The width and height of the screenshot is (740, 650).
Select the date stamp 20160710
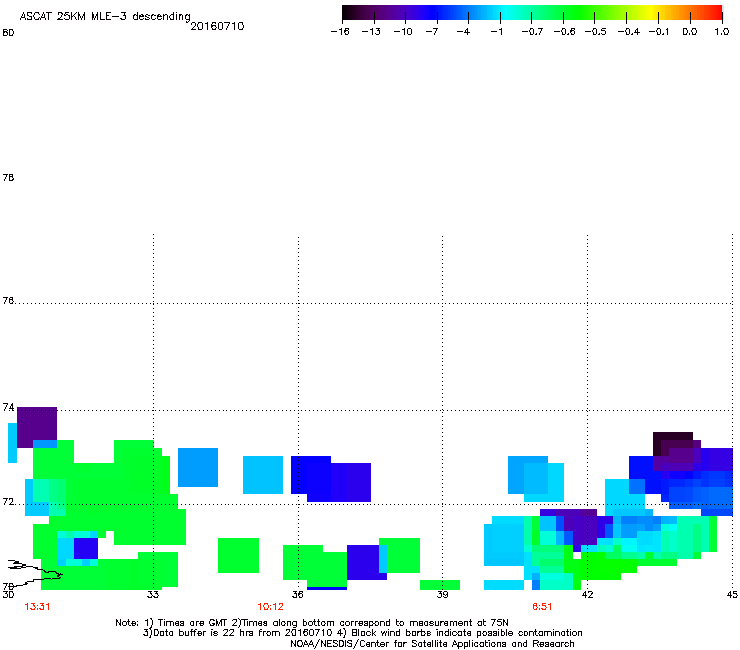pyautogui.click(x=217, y=26)
